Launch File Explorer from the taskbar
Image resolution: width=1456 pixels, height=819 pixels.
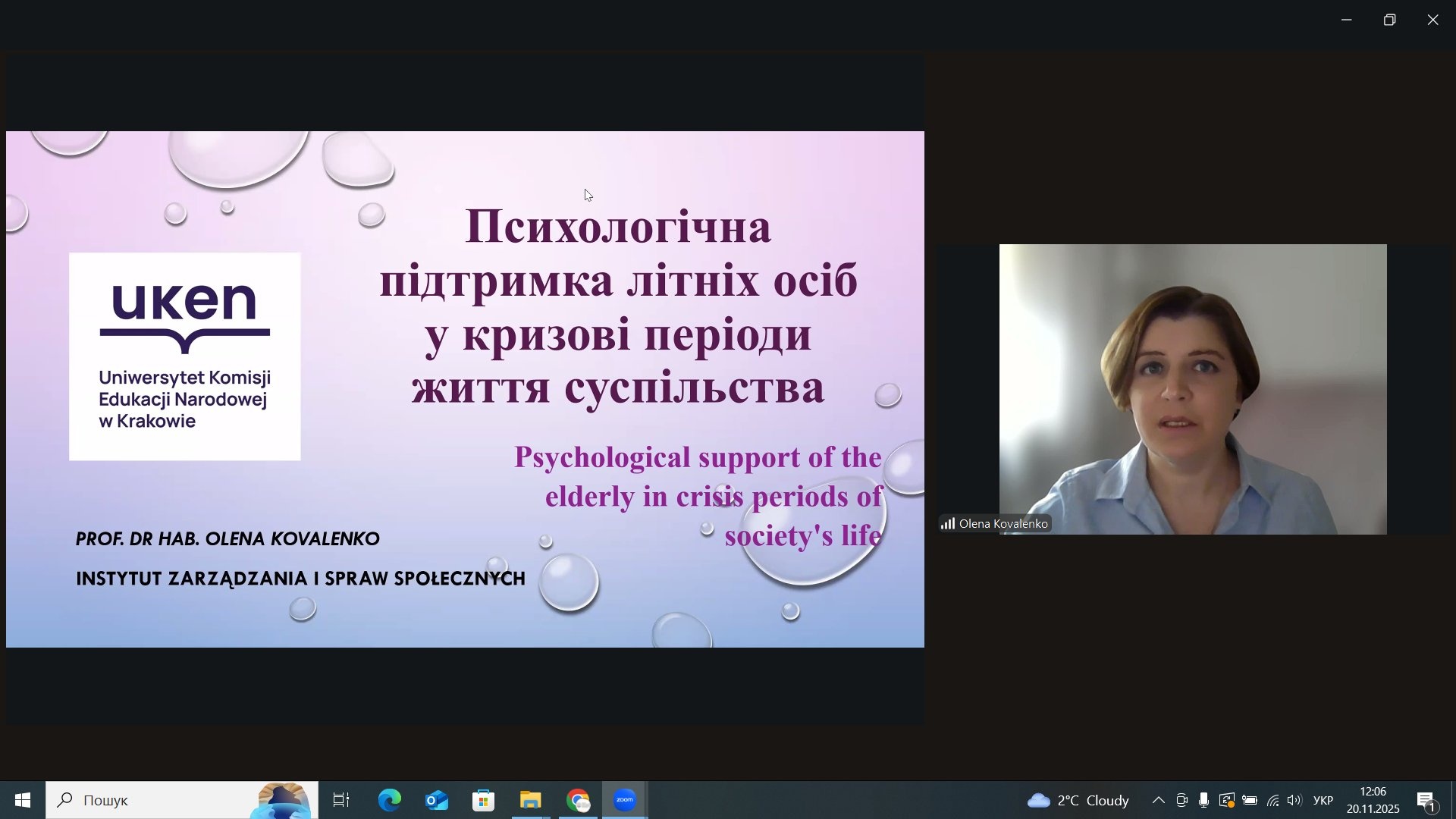tap(530, 801)
